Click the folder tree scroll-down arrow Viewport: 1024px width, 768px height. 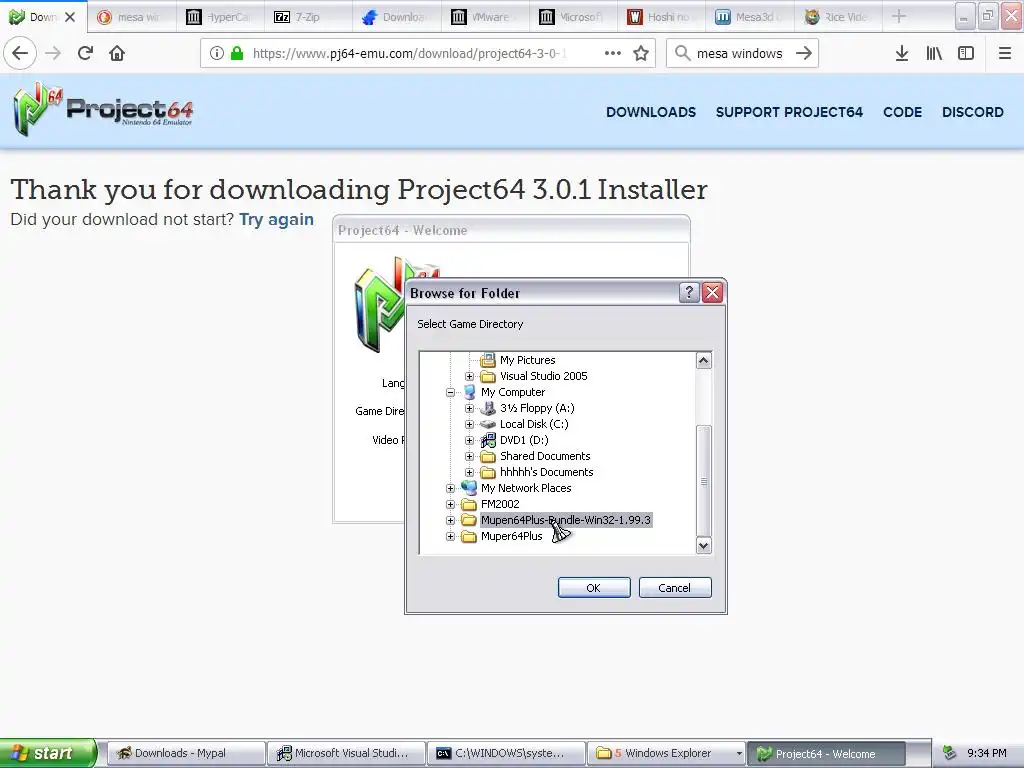pos(703,545)
